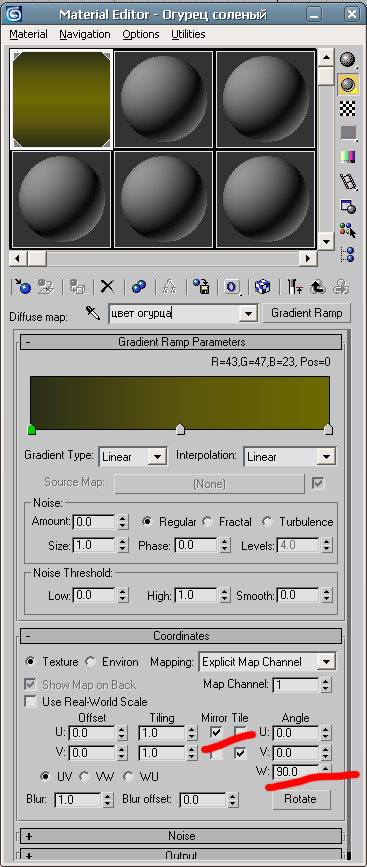Image resolution: width=367 pixels, height=867 pixels.
Task: Toggle the Backlight icon in side toolbar
Action: [x=348, y=84]
